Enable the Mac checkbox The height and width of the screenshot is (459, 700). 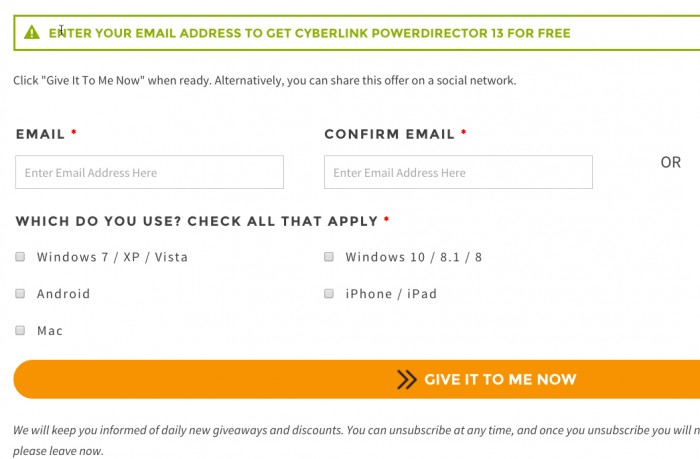[20, 330]
